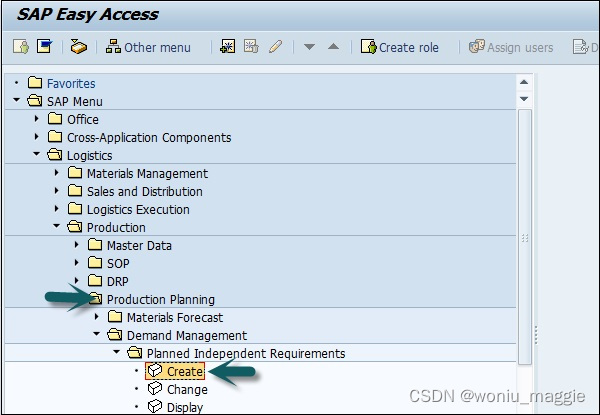Click the Change Favorites pencil icon
Screen dimensions: 600x415
(x=275, y=47)
